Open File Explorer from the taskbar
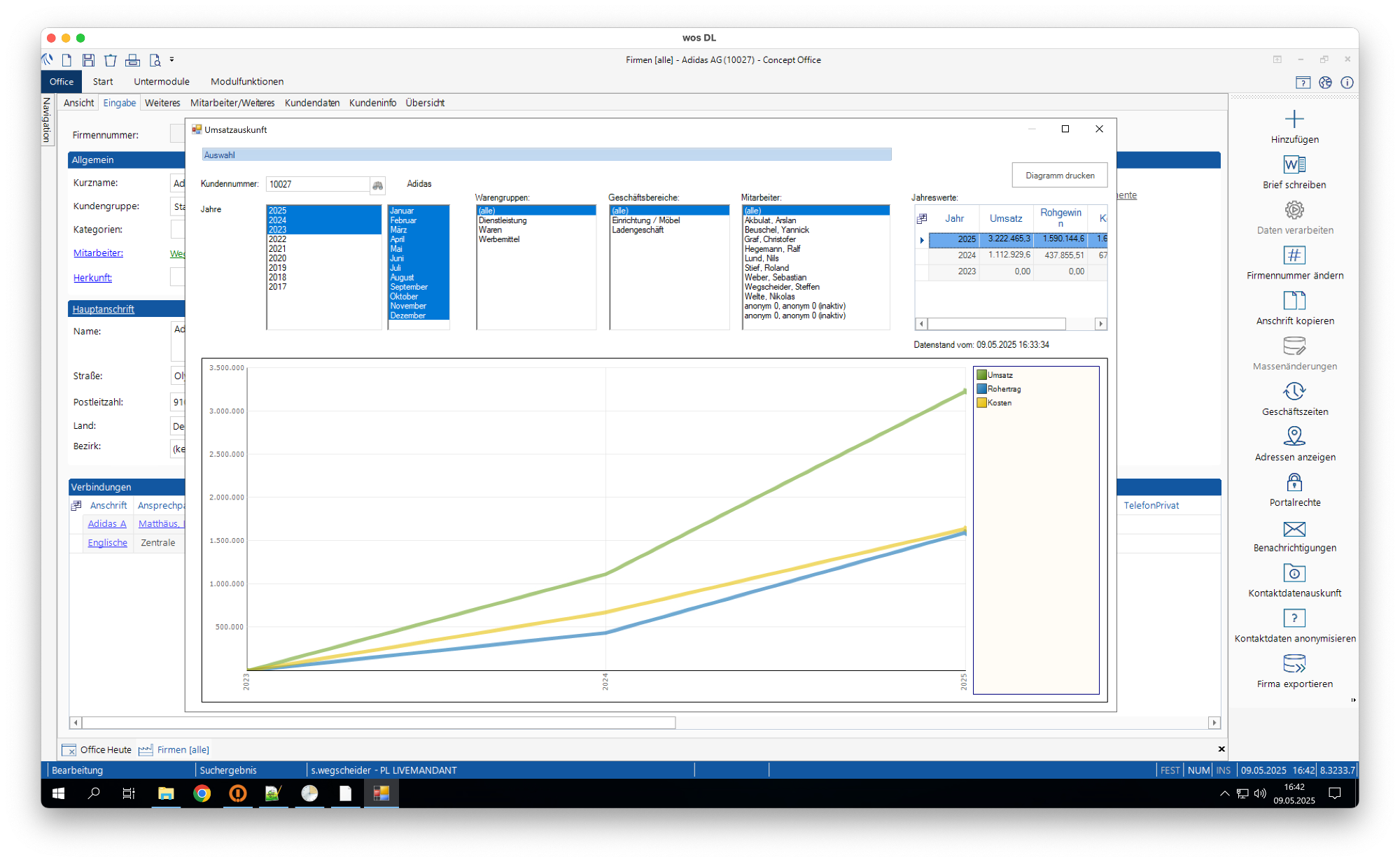Screen dimensions: 1400x862 [166, 793]
